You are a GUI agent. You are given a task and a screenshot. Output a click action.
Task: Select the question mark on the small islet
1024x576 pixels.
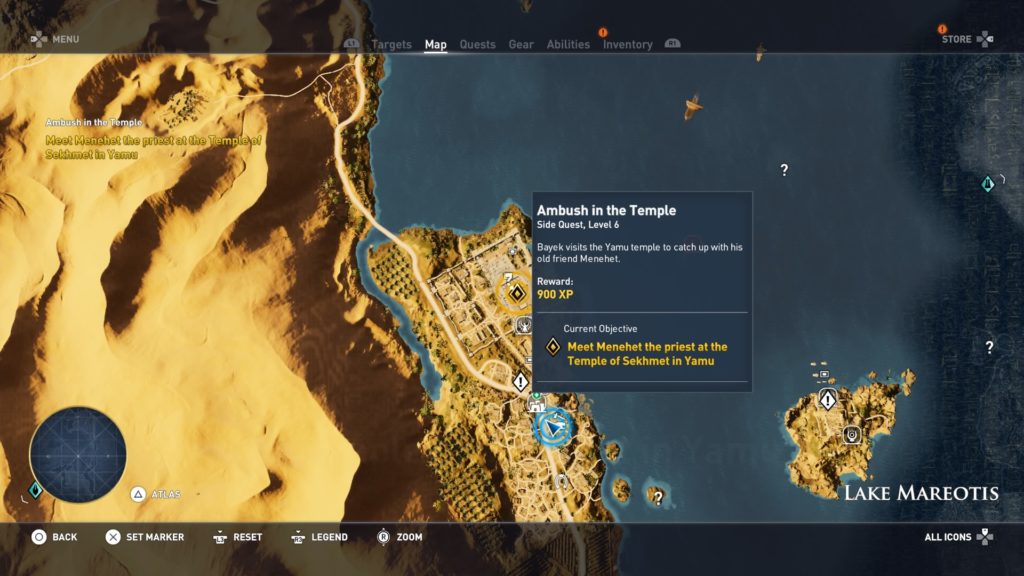coord(658,498)
